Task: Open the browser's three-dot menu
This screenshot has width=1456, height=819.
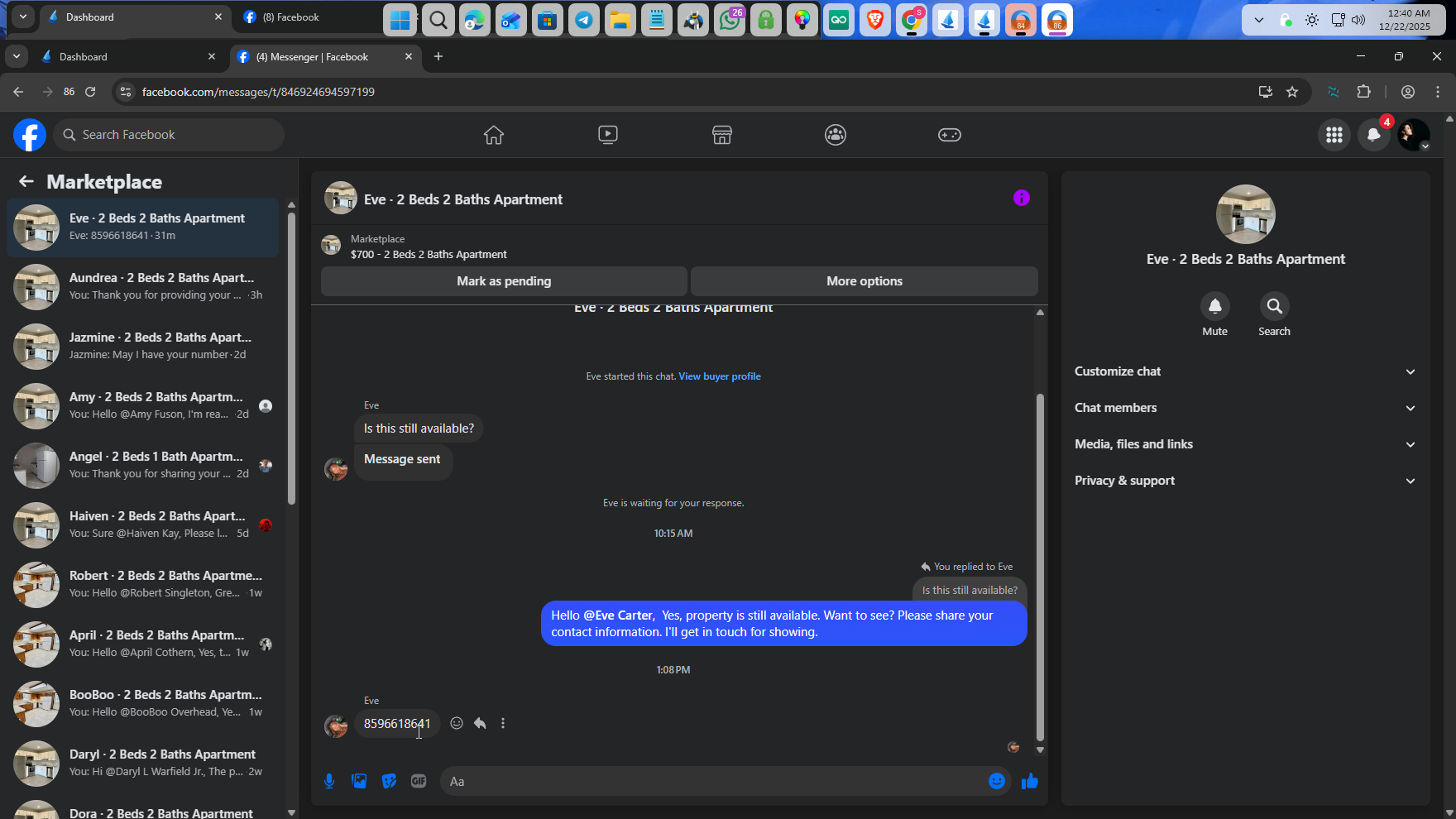Action: 1438,92
